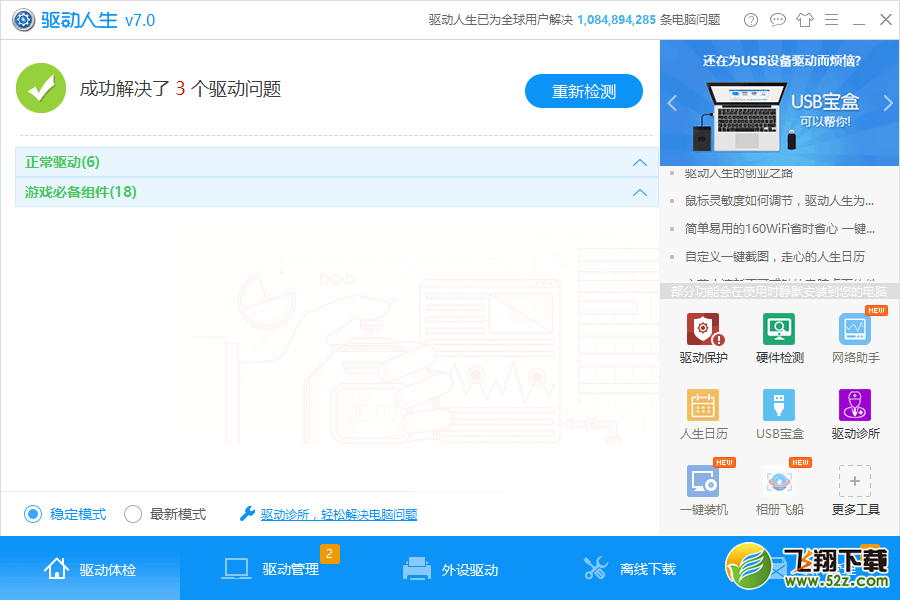Open the 网络助手 tool

855,339
